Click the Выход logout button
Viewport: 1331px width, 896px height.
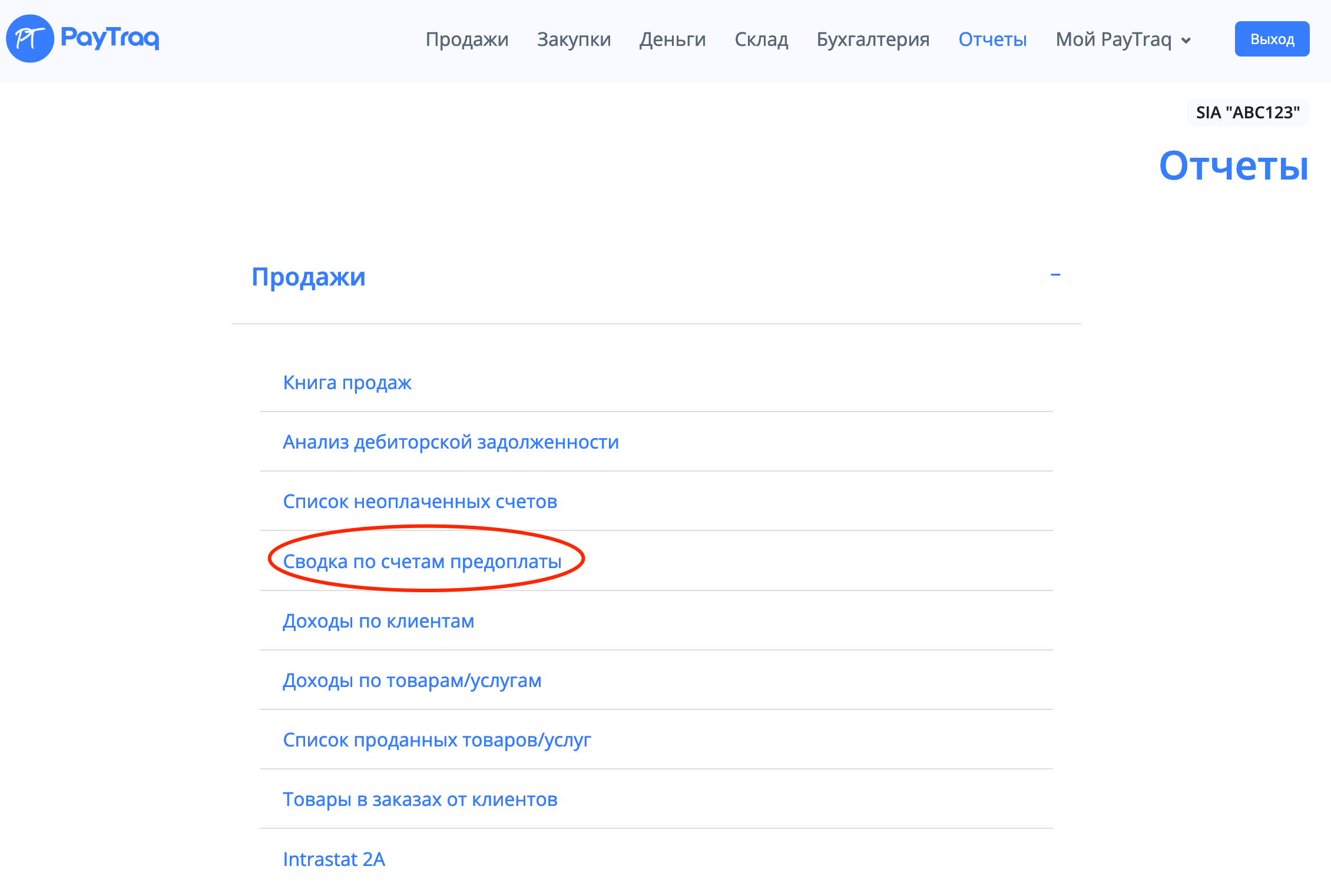click(1272, 39)
